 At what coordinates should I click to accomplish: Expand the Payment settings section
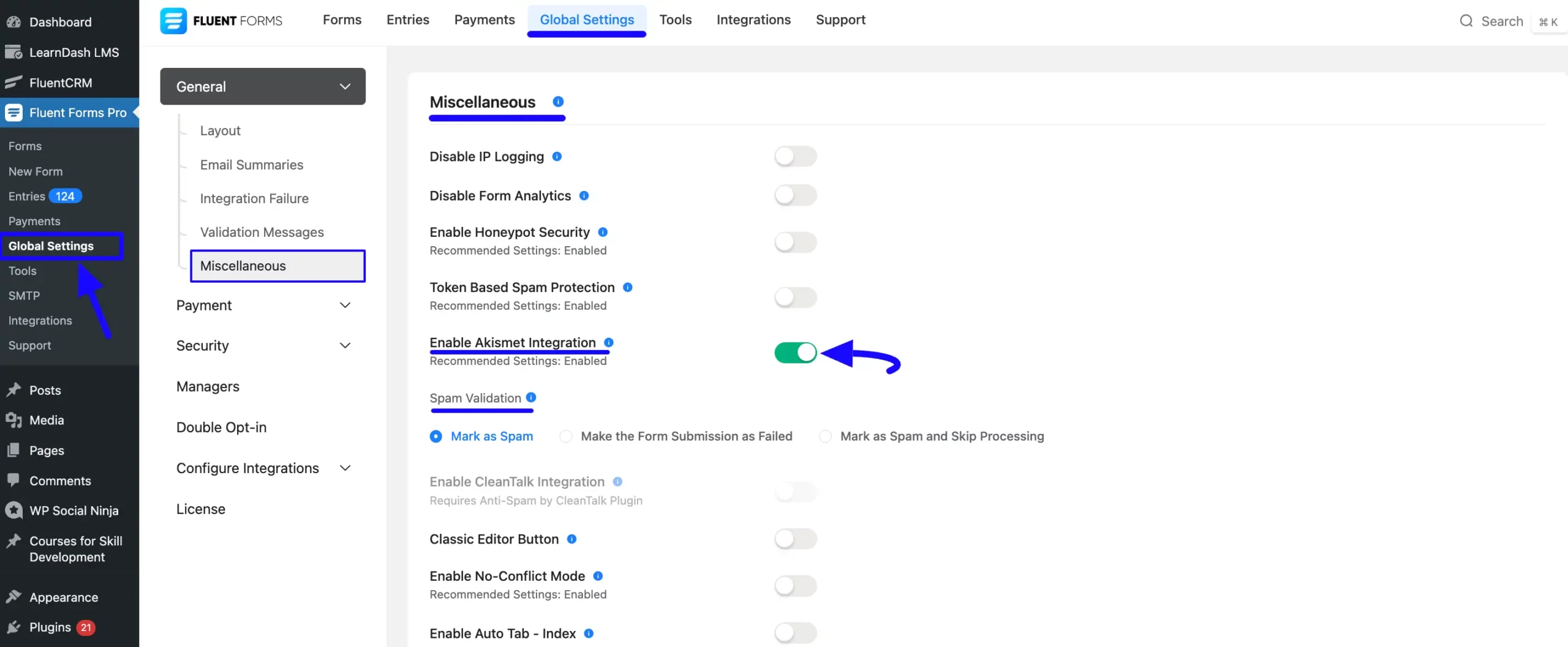click(263, 305)
